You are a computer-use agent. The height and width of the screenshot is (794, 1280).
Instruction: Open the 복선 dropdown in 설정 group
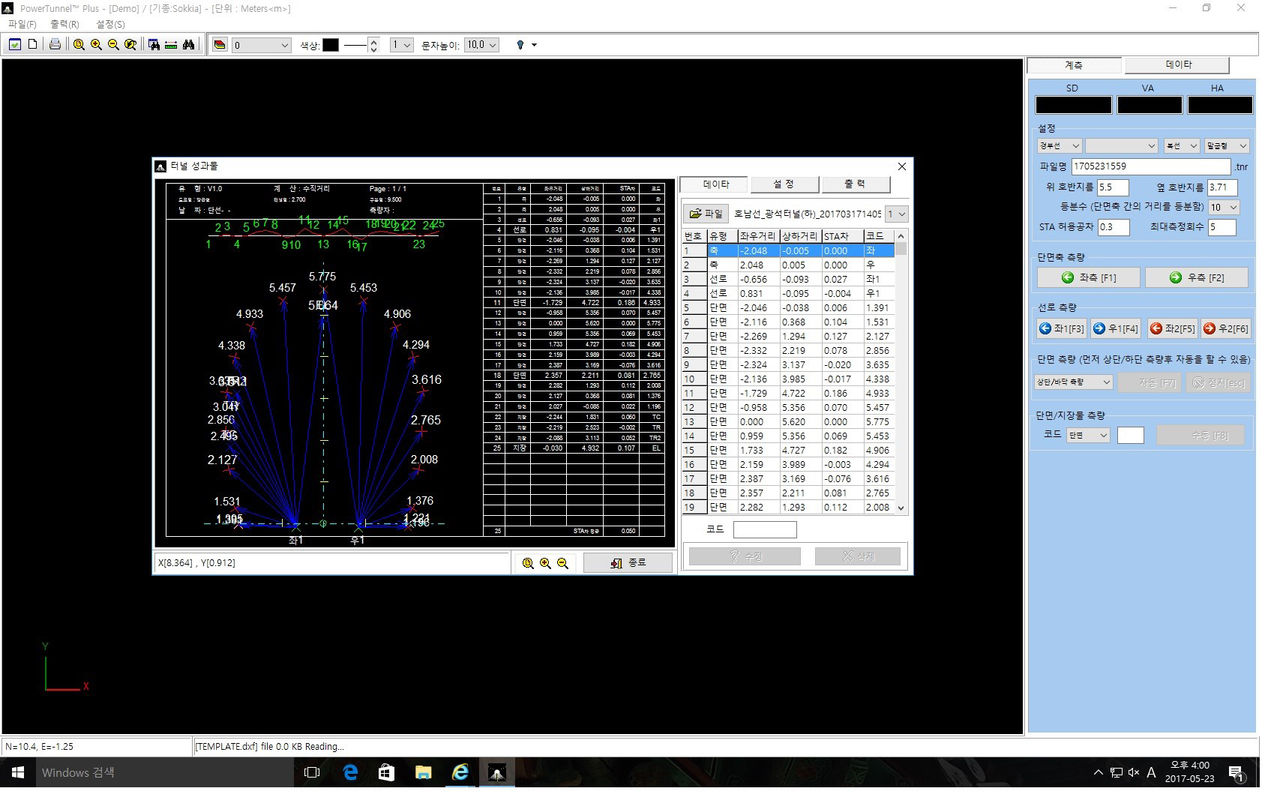point(1182,146)
